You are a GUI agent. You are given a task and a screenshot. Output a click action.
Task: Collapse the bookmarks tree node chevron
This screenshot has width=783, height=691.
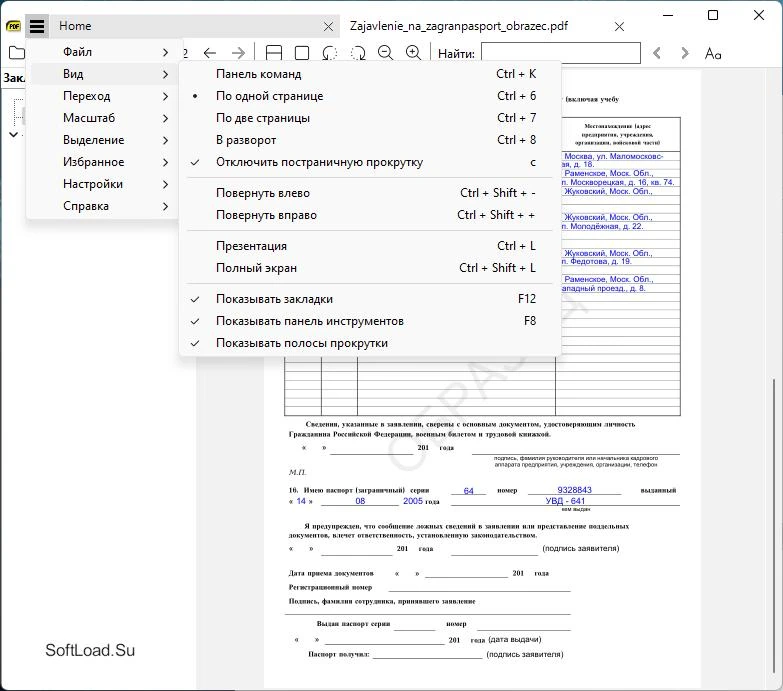click(x=13, y=134)
